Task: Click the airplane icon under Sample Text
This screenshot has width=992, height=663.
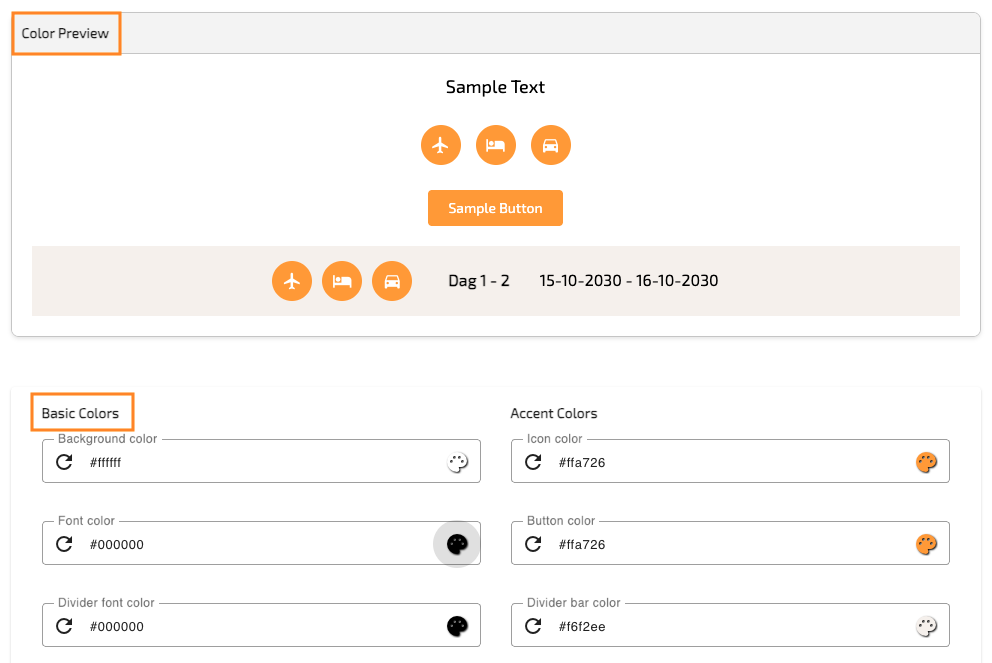Action: point(441,146)
